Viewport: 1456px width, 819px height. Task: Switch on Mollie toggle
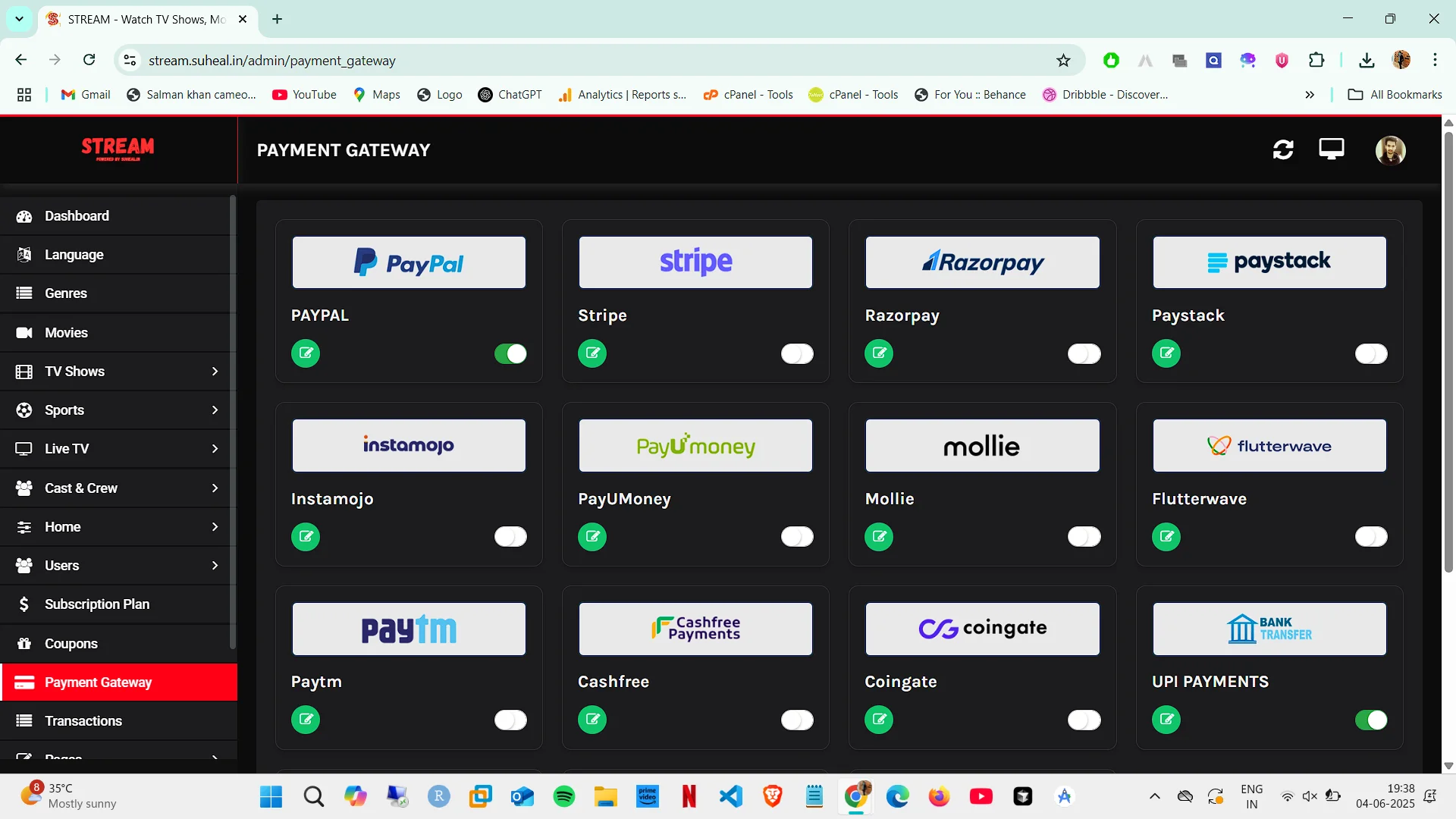point(1084,537)
